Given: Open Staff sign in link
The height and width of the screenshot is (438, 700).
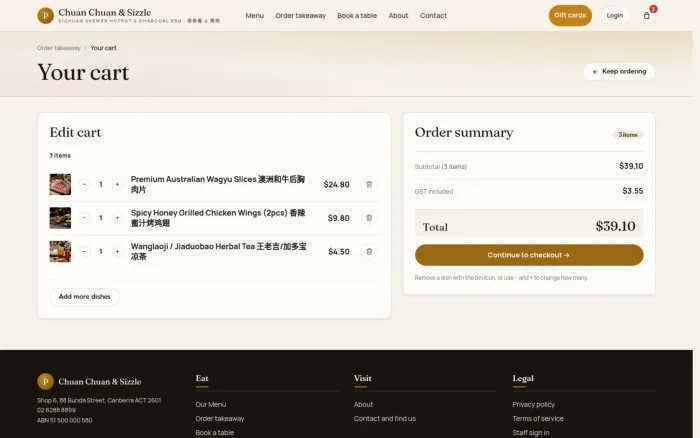Looking at the screenshot, I should [531, 433].
